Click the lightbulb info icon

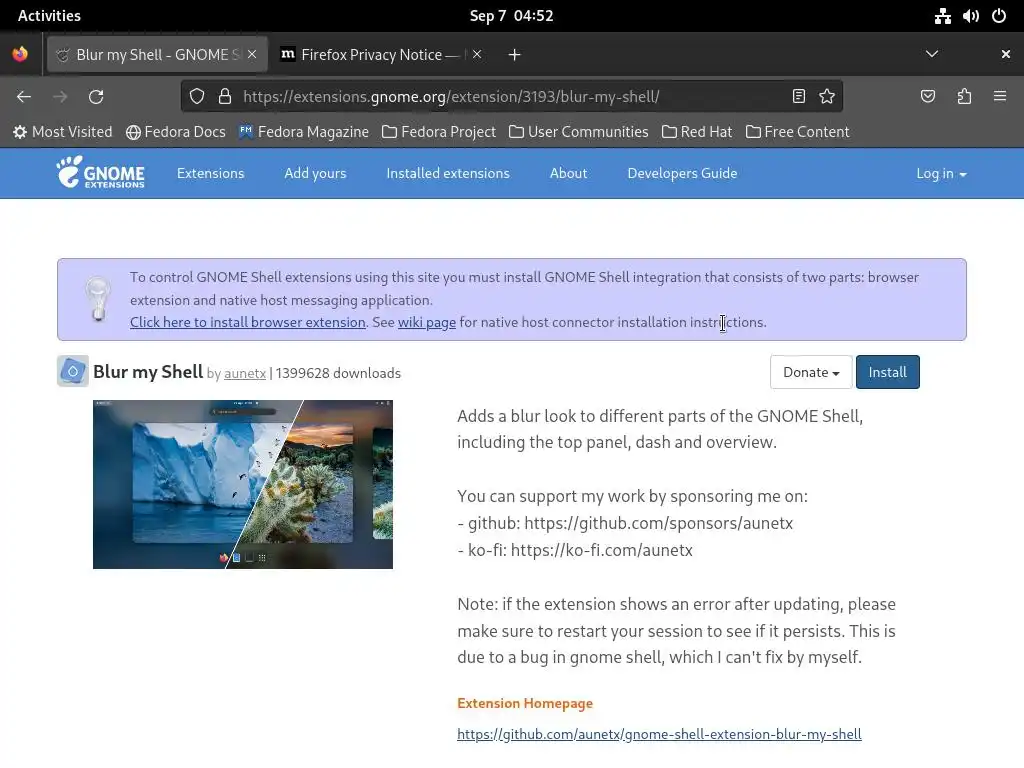tap(98, 298)
